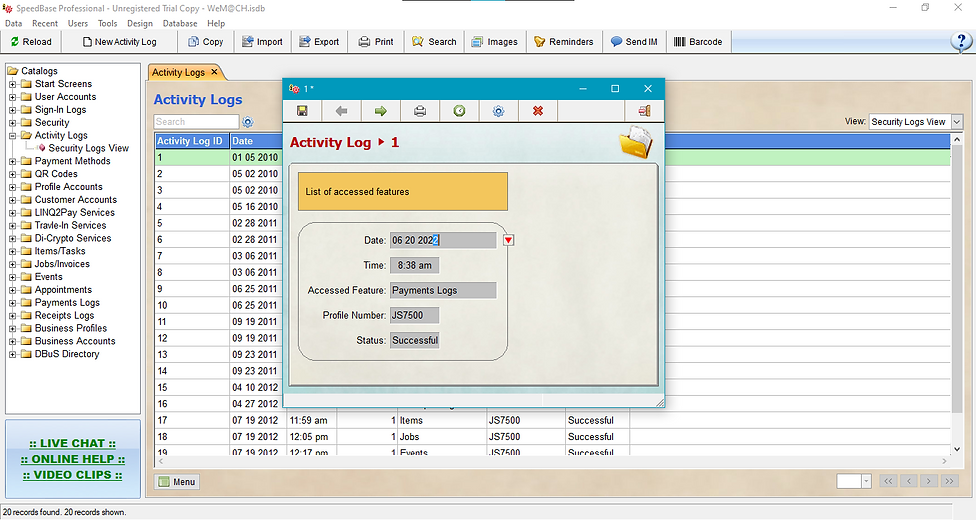This screenshot has height=520, width=976.
Task: Click the table scrollbar down arrow
Action: [x=957, y=449]
